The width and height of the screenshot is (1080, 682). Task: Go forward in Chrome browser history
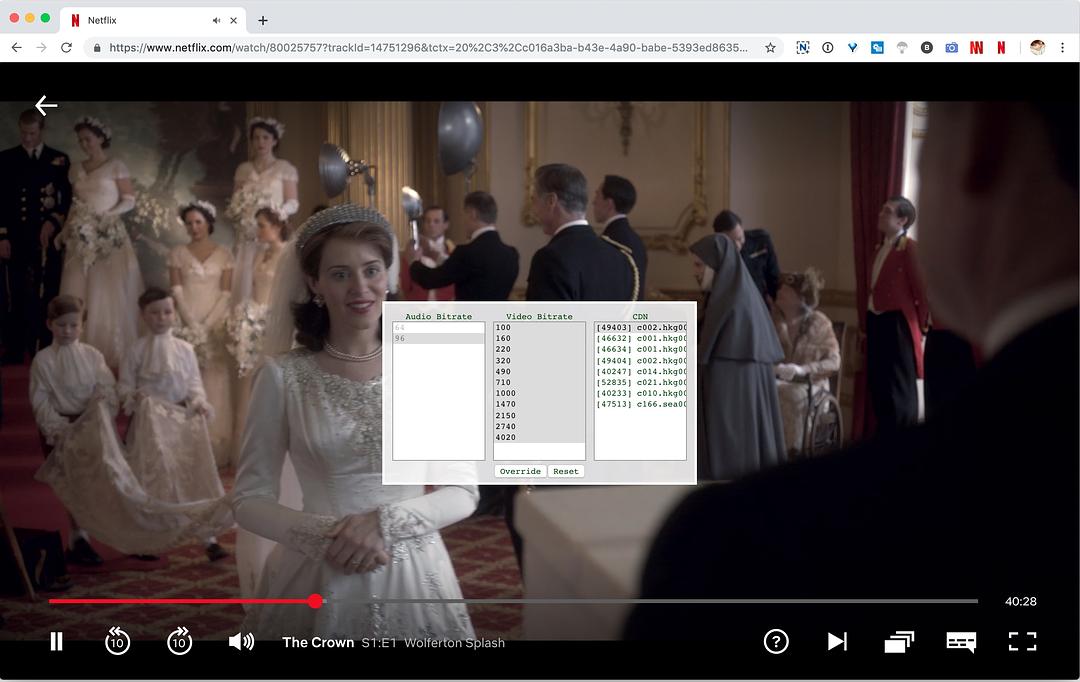point(41,48)
